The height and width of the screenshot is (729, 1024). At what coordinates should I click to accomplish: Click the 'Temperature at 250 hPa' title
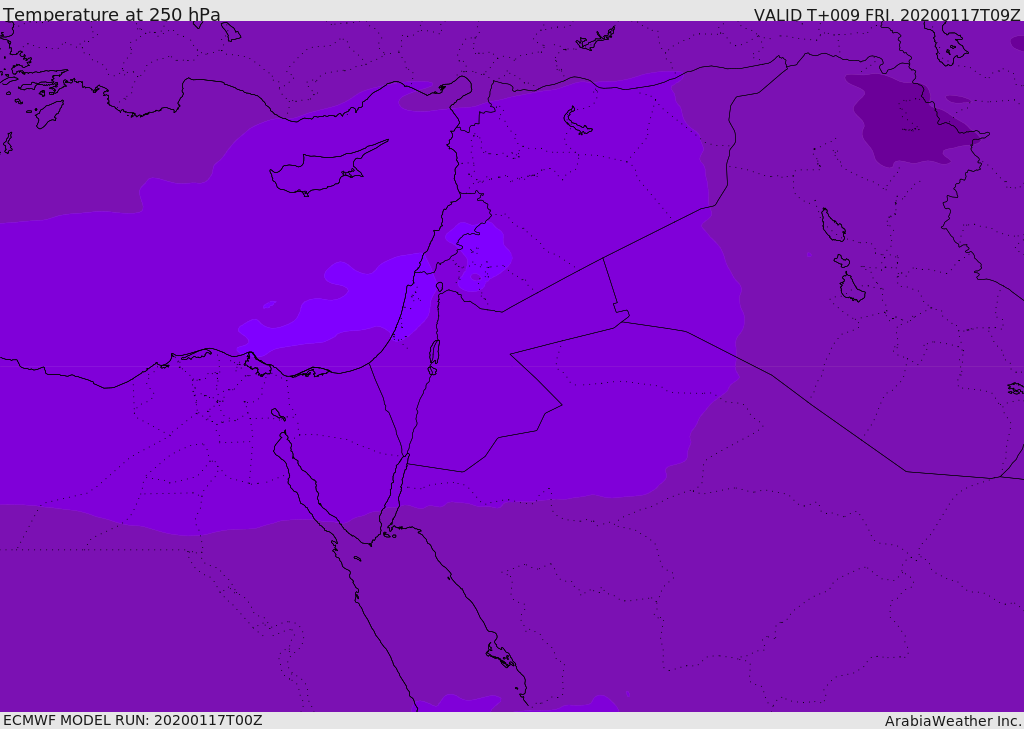(x=112, y=14)
